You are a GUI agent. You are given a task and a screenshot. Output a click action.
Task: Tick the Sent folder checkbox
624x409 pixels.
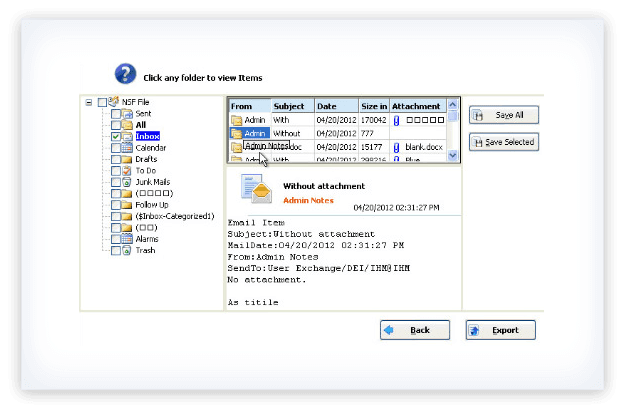coord(116,113)
